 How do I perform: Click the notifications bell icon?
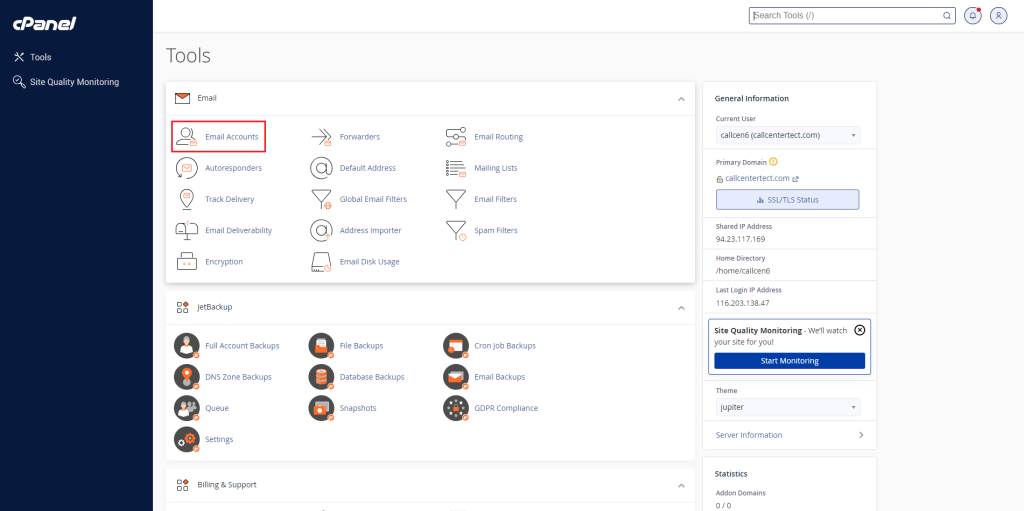point(972,16)
